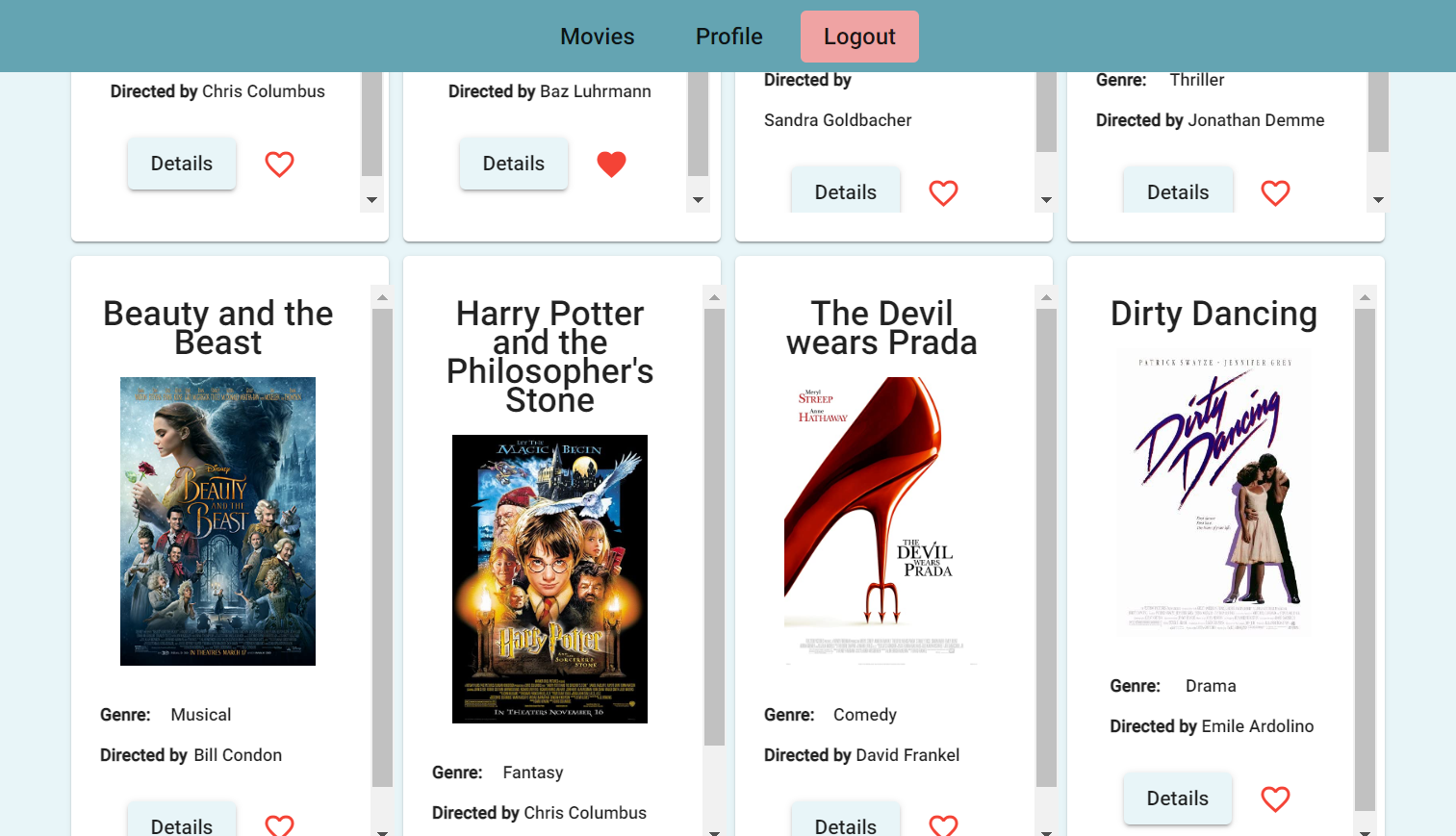Open Details for Beauty and the Beast
This screenshot has width=1456, height=836.
182,820
